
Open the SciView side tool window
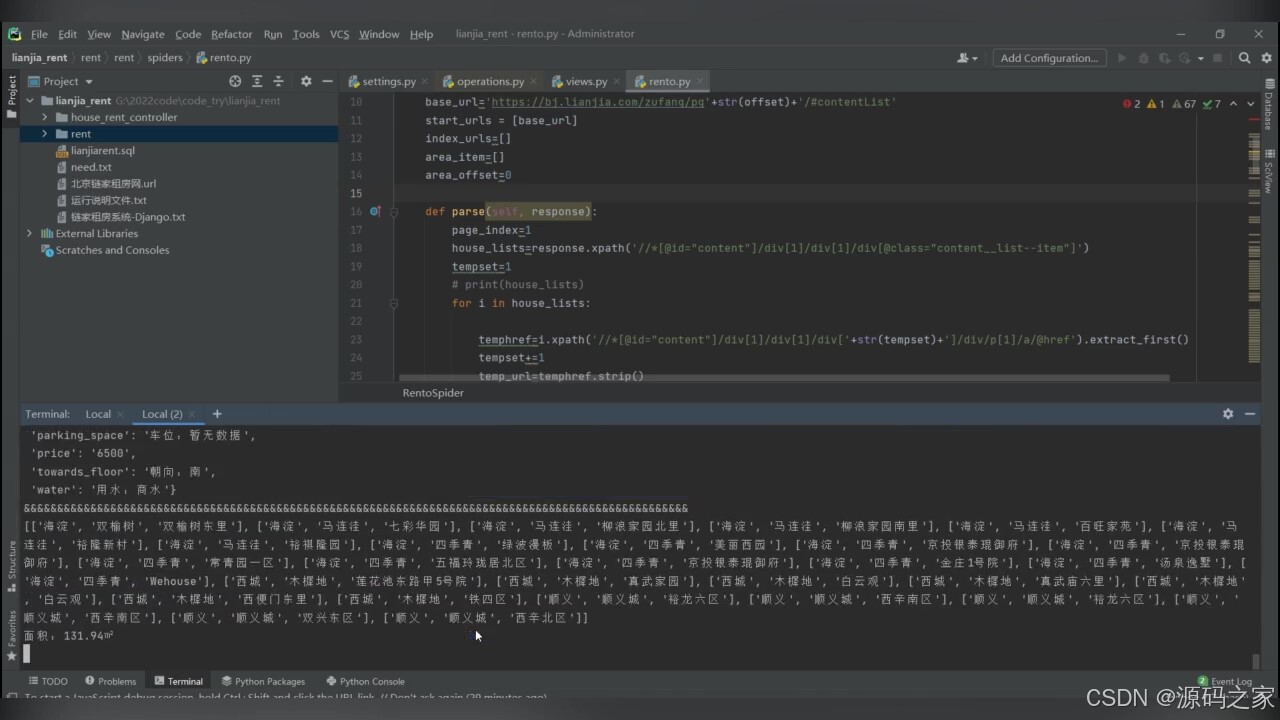point(1268,170)
